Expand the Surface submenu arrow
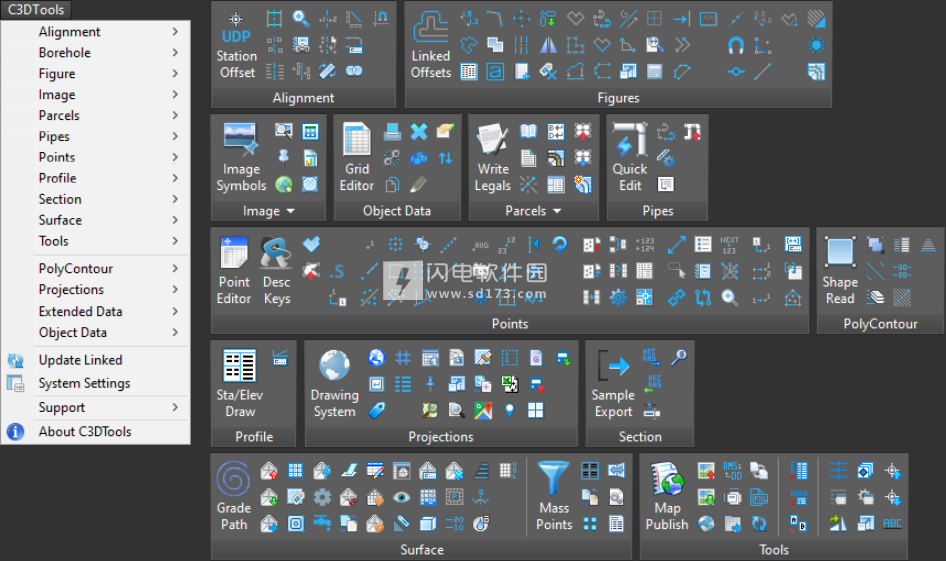Screen dimensions: 946x561 point(175,220)
